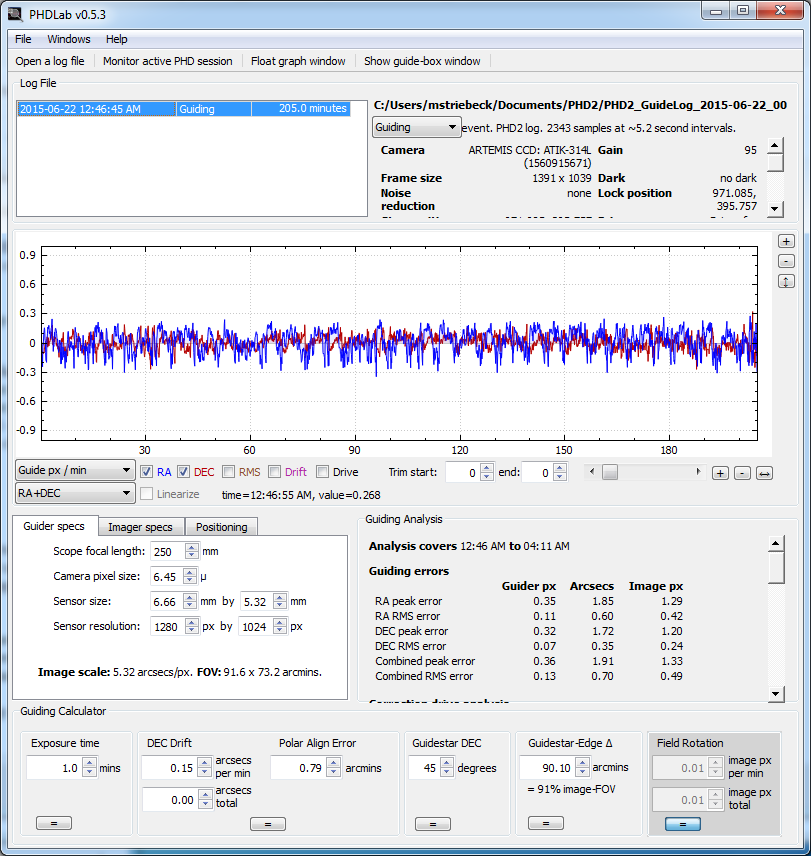
Task: Switch to the Imager specs tab
Action: [140, 527]
